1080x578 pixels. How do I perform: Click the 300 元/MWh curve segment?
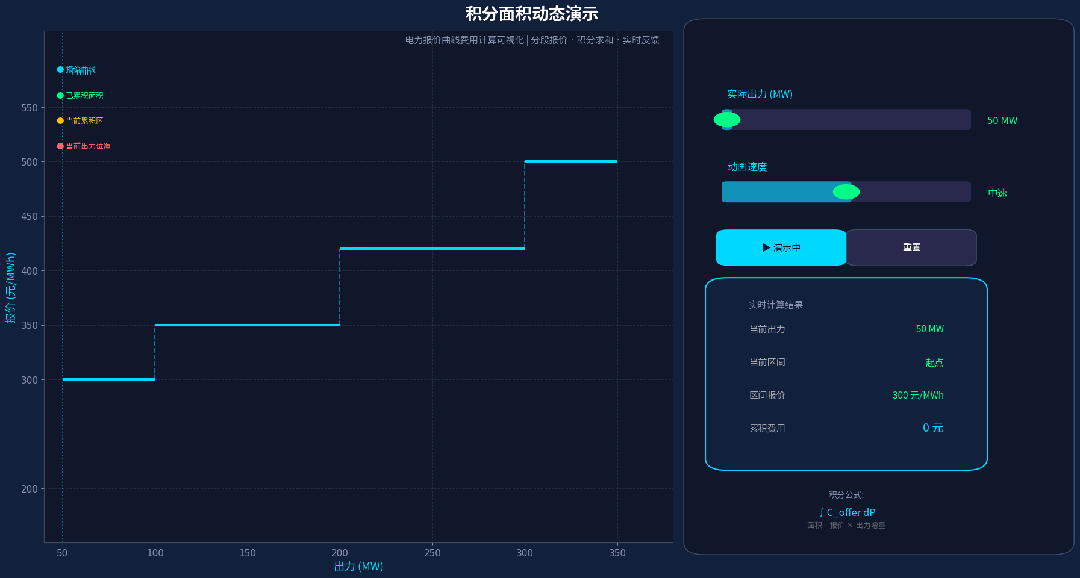tap(109, 380)
